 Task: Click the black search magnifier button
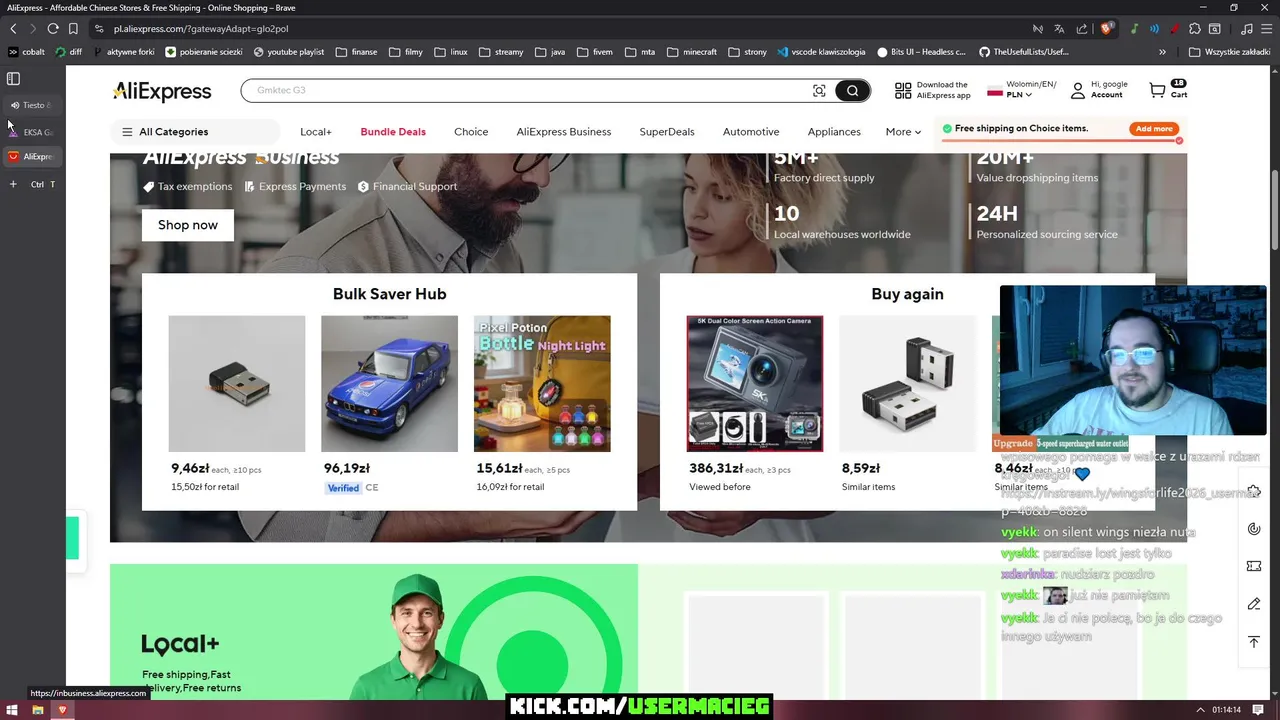tap(852, 91)
